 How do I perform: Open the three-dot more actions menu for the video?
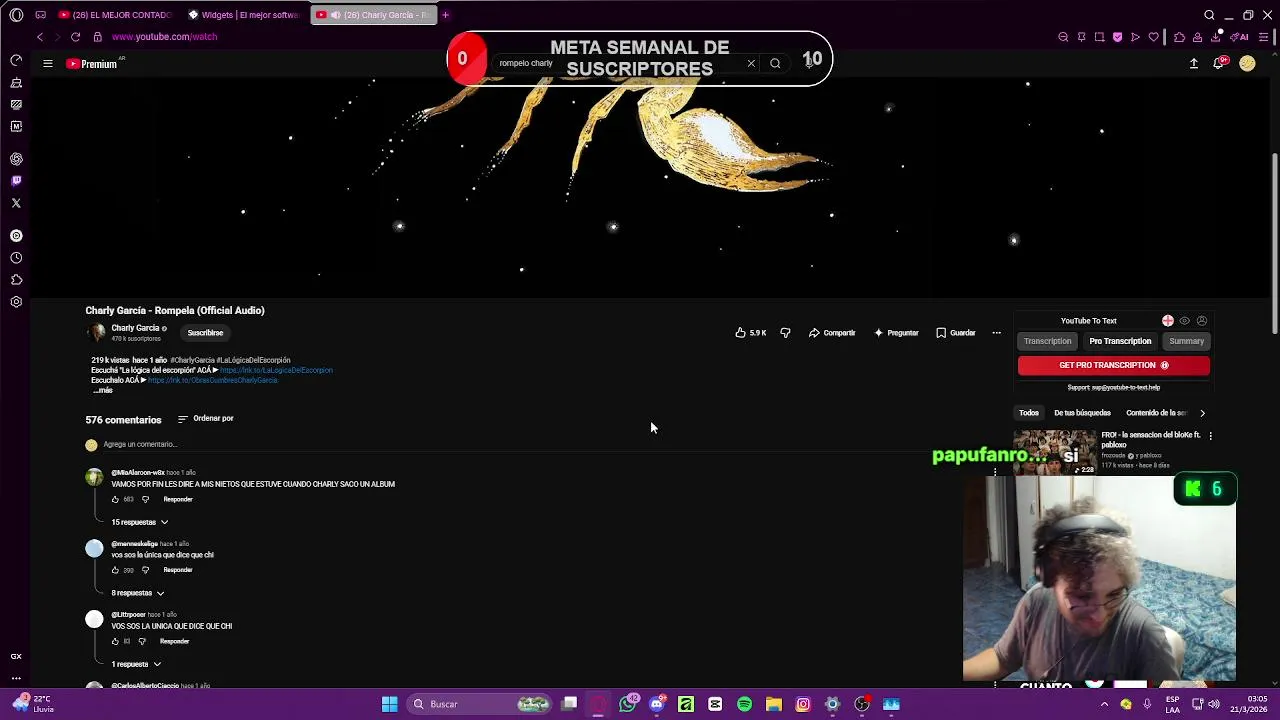click(996, 333)
